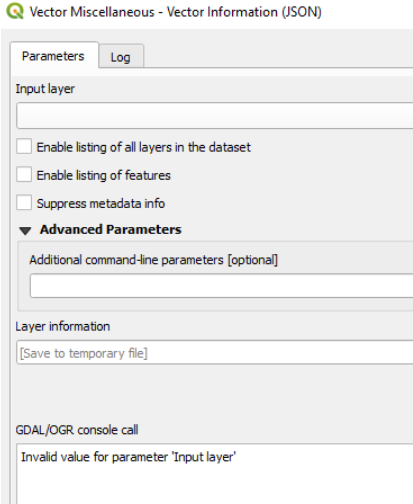Check Enable listing of features
Image resolution: width=413 pixels, height=504 pixels.
(x=24, y=175)
